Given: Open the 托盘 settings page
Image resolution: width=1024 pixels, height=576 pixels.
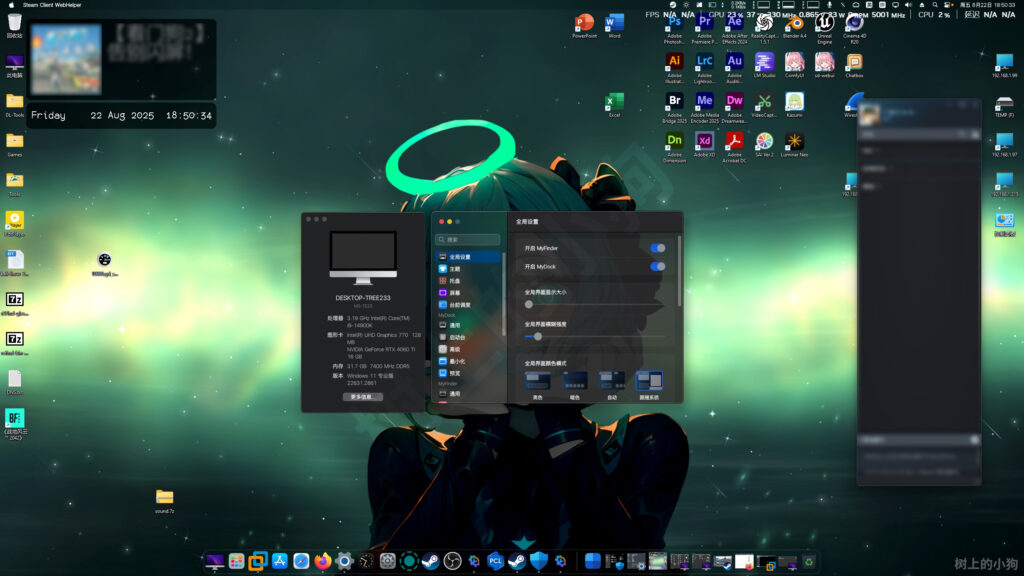Looking at the screenshot, I should pyautogui.click(x=468, y=281).
